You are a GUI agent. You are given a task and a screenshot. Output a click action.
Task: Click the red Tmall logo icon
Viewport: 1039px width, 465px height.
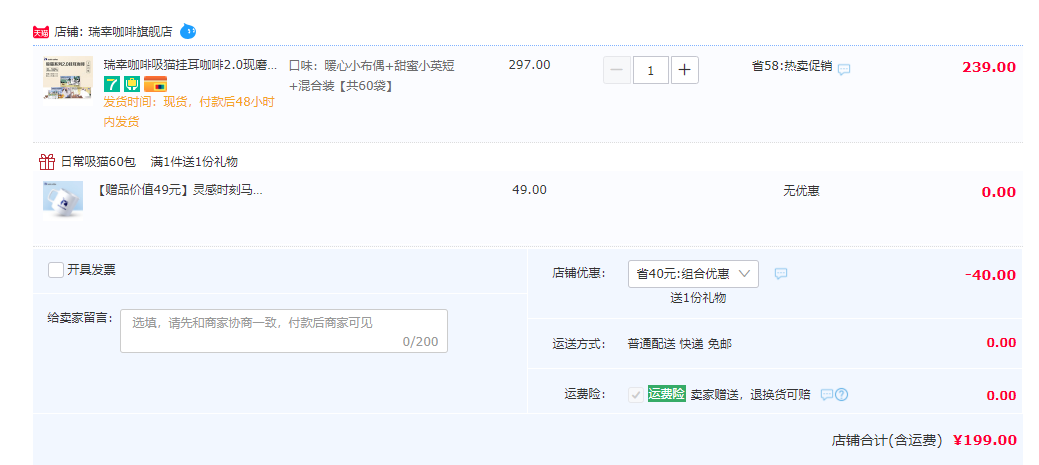41,32
